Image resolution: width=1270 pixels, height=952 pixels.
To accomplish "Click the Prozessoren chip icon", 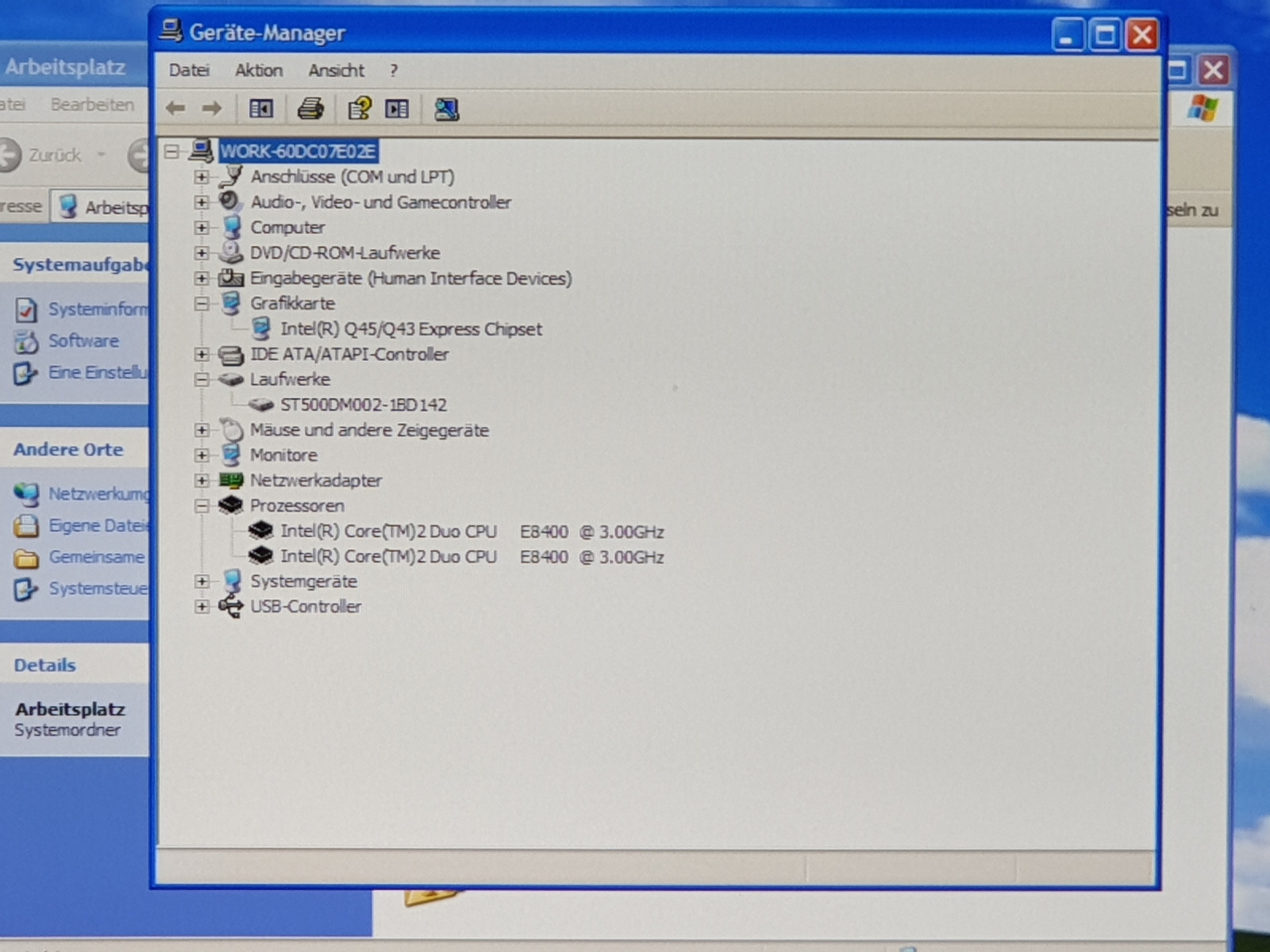I will pos(231,505).
